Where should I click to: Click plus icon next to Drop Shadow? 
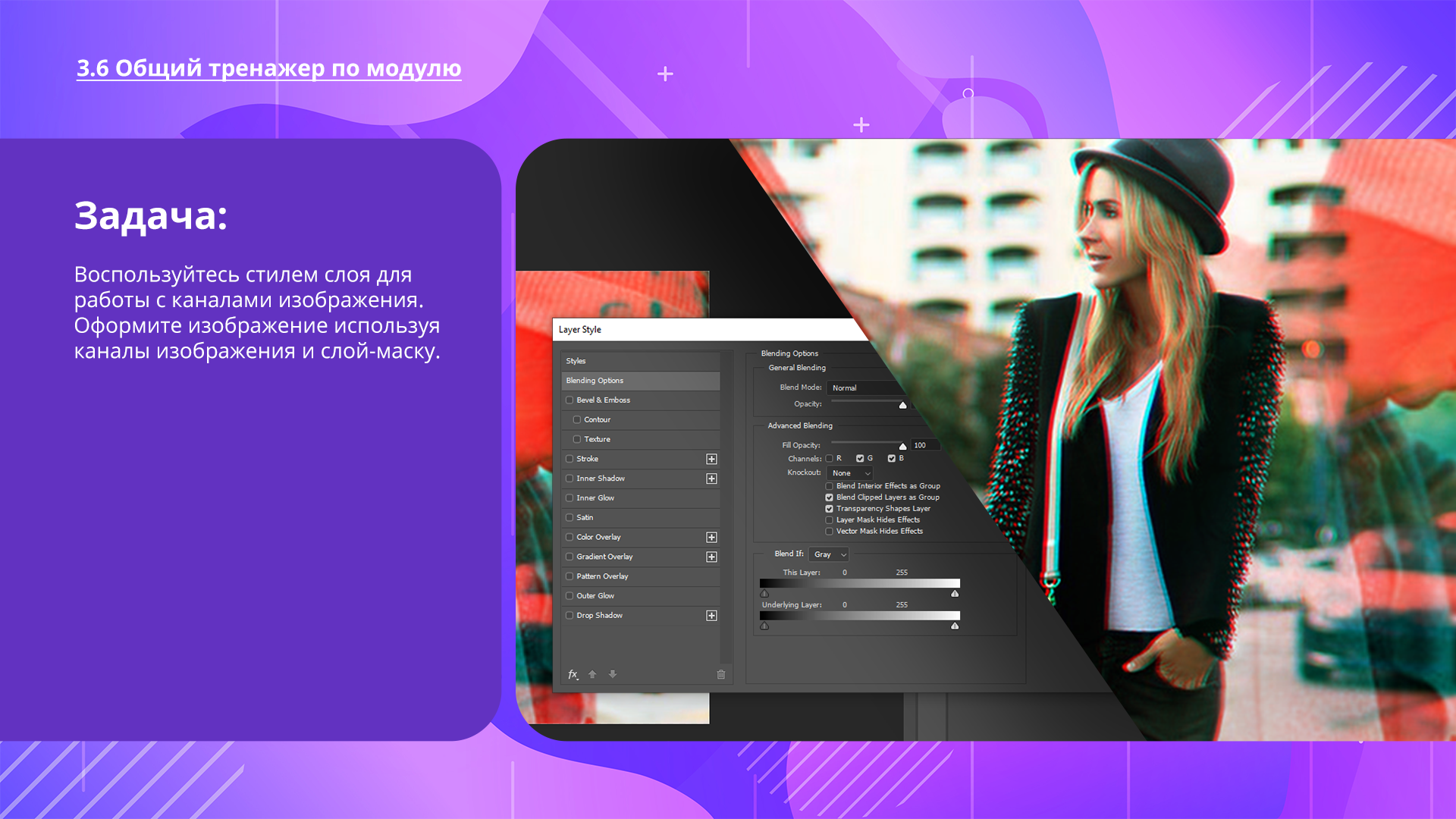point(711,615)
